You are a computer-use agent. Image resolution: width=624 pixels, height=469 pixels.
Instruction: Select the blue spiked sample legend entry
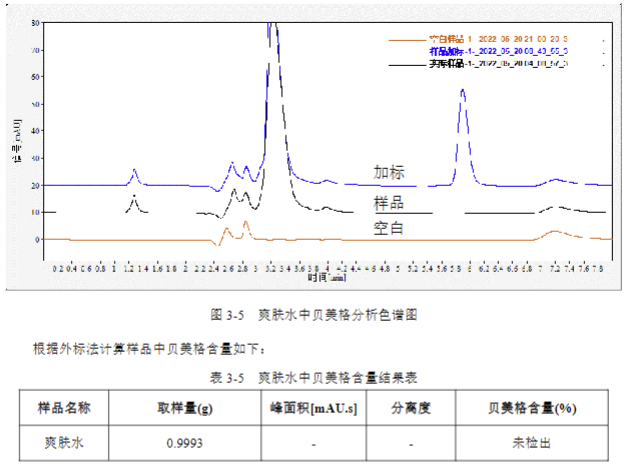coord(498,49)
